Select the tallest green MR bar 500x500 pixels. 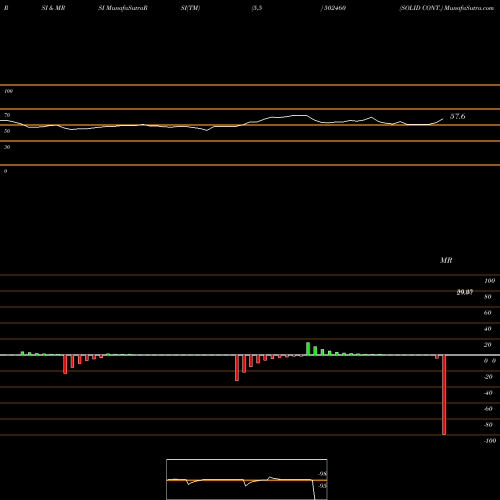click(308, 349)
